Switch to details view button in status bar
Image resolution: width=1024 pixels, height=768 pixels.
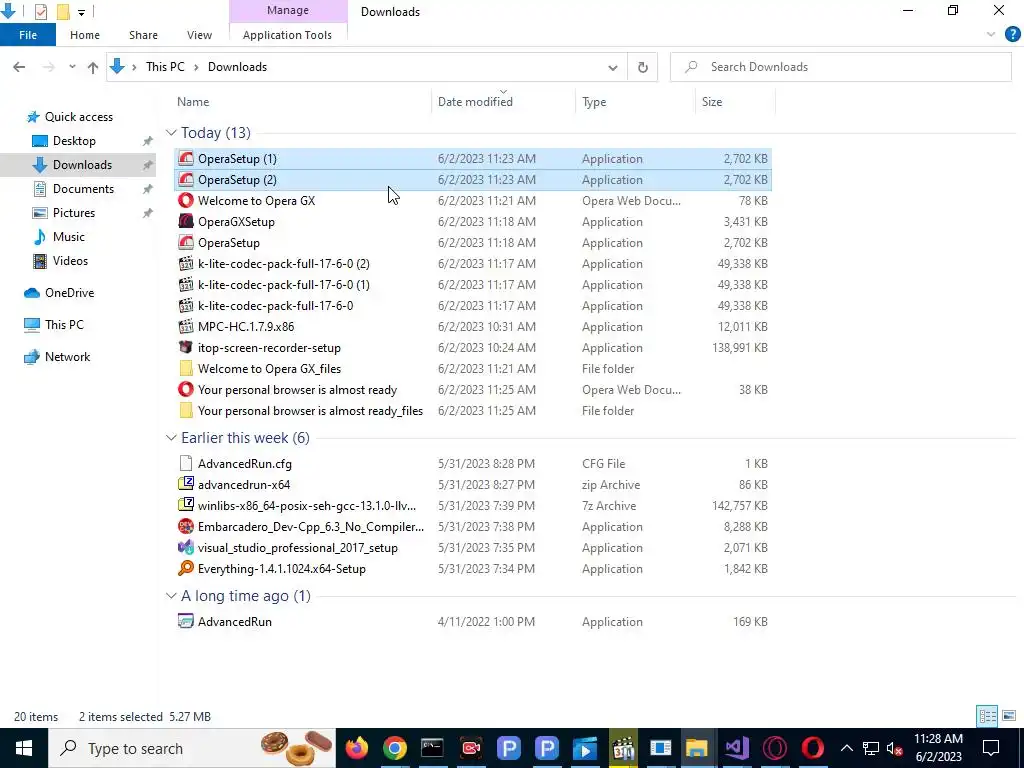[987, 716]
